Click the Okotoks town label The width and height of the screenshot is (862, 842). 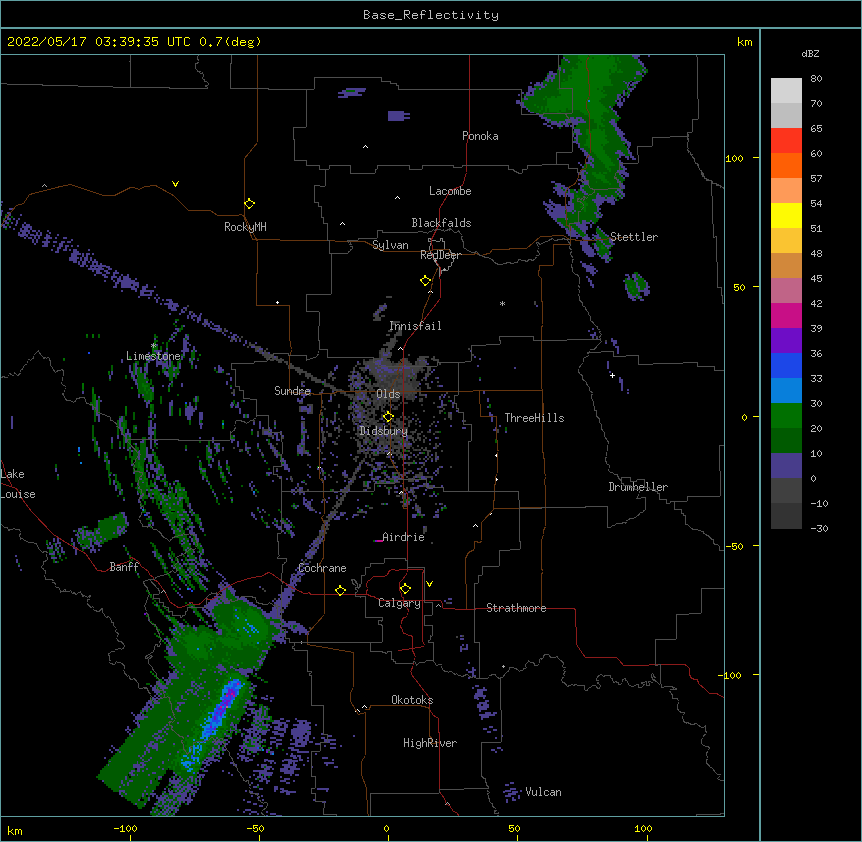click(412, 700)
